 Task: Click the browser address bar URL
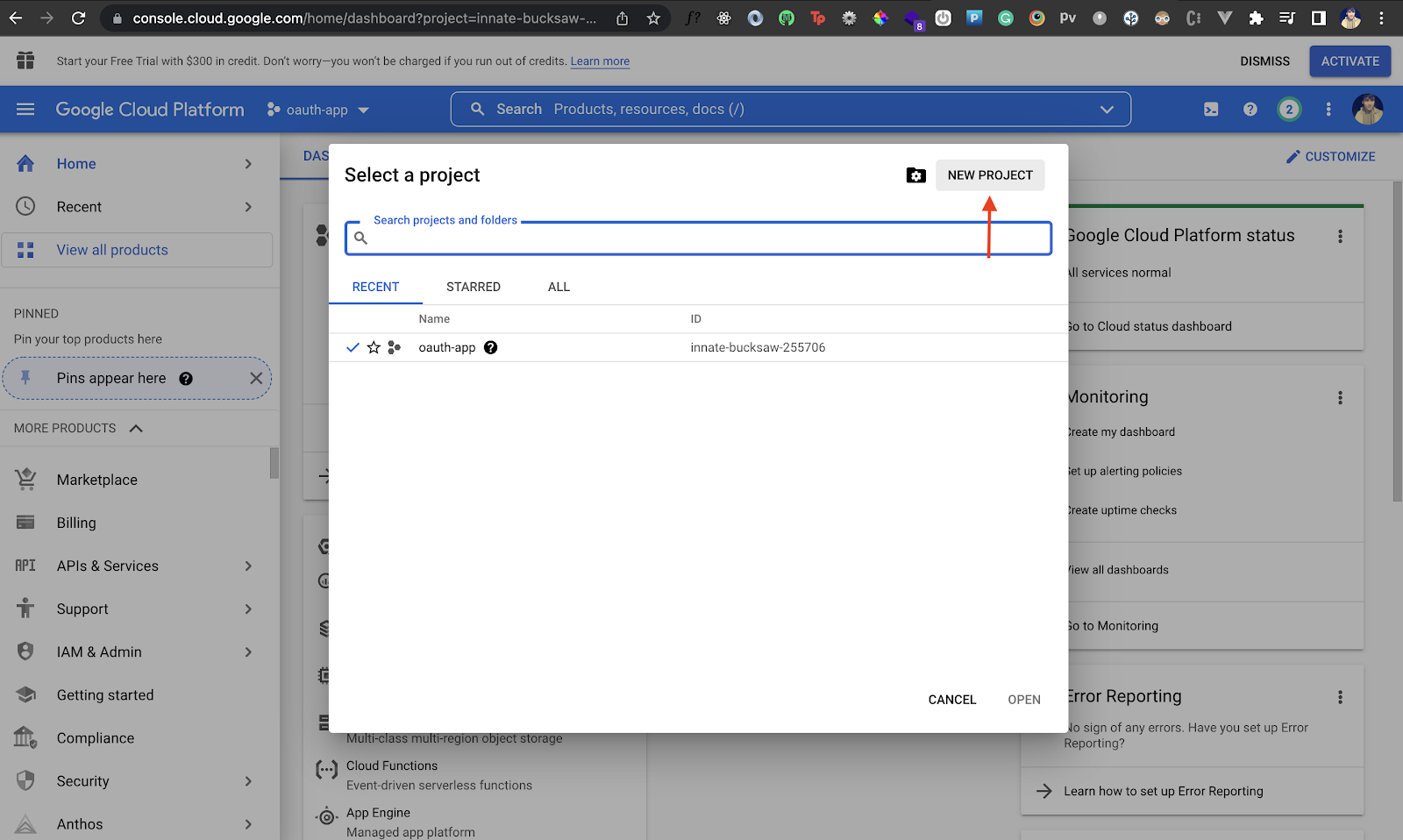364,18
